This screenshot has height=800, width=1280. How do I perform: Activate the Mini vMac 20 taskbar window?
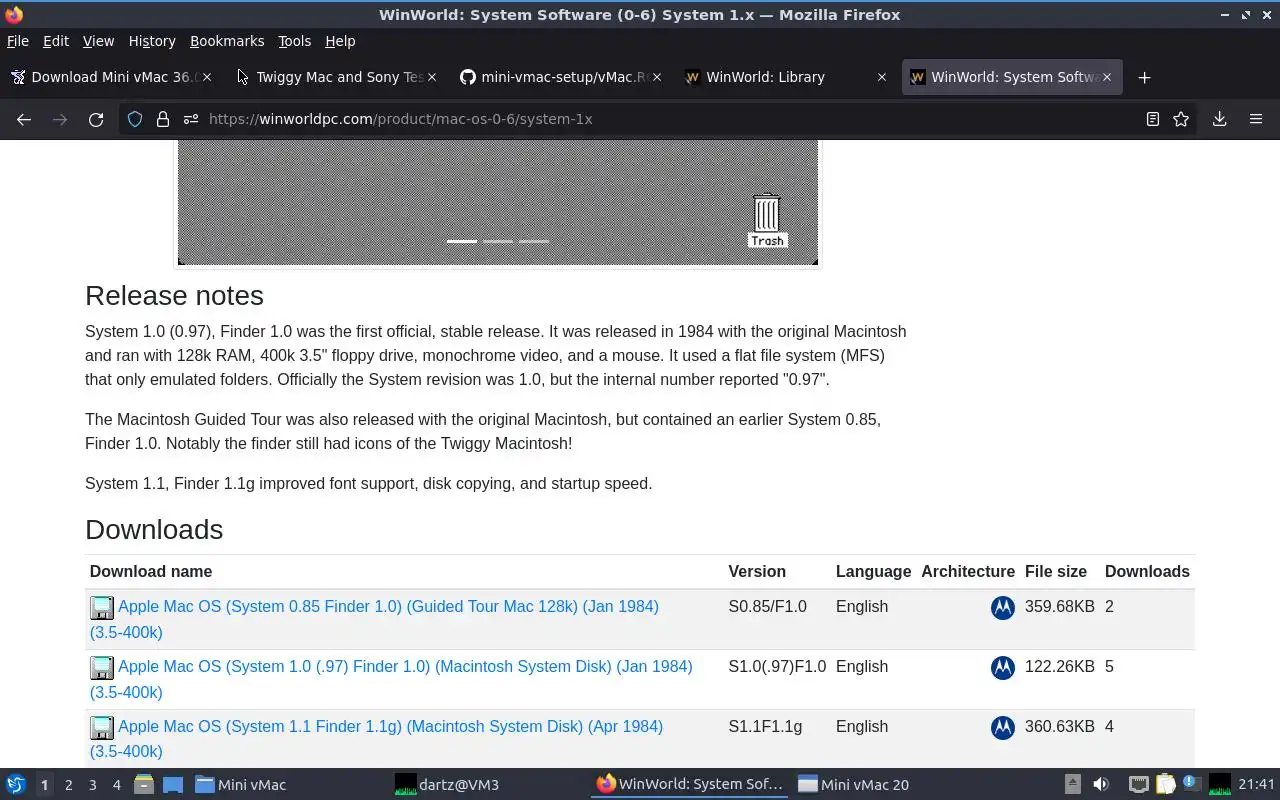890,785
